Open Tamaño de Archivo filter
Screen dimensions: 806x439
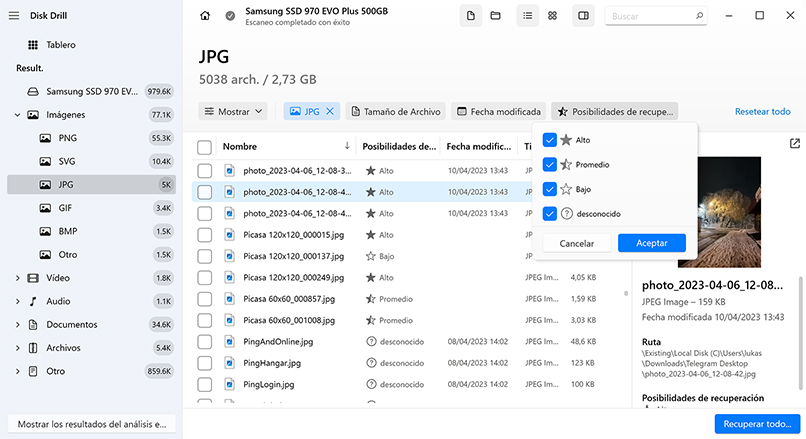396,111
